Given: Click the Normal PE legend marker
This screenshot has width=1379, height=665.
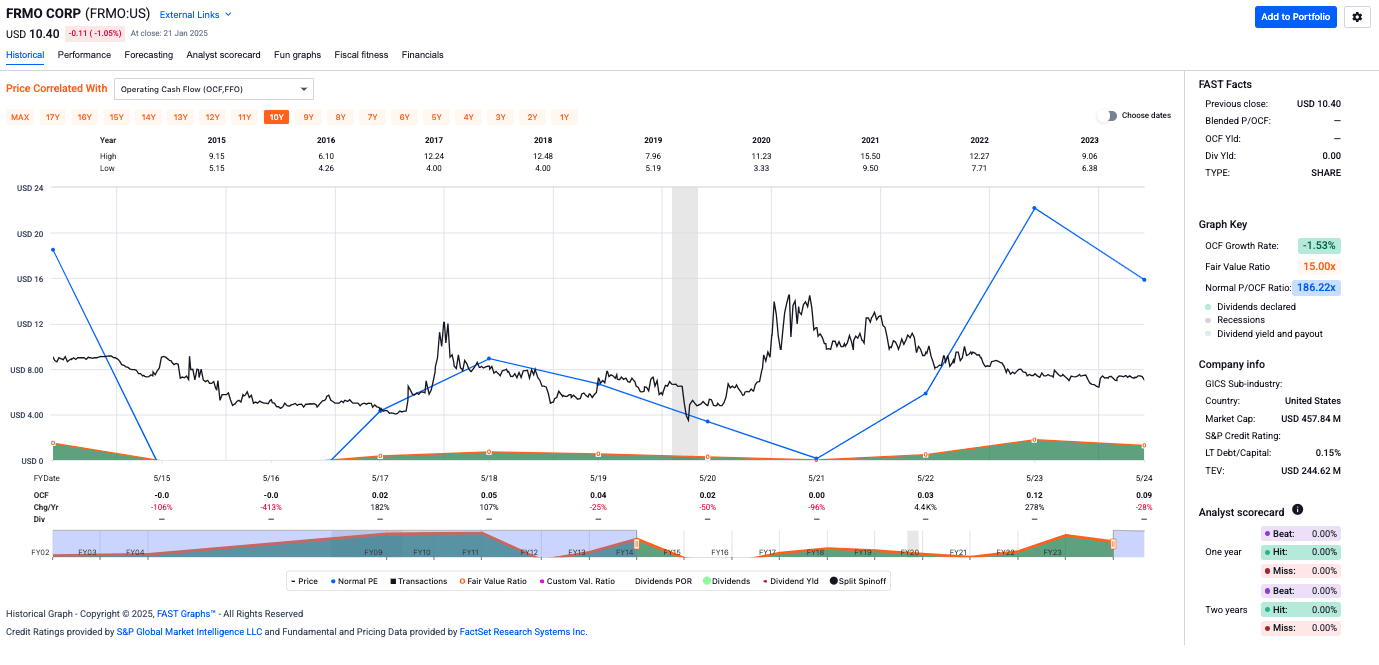Looking at the screenshot, I should [333, 580].
